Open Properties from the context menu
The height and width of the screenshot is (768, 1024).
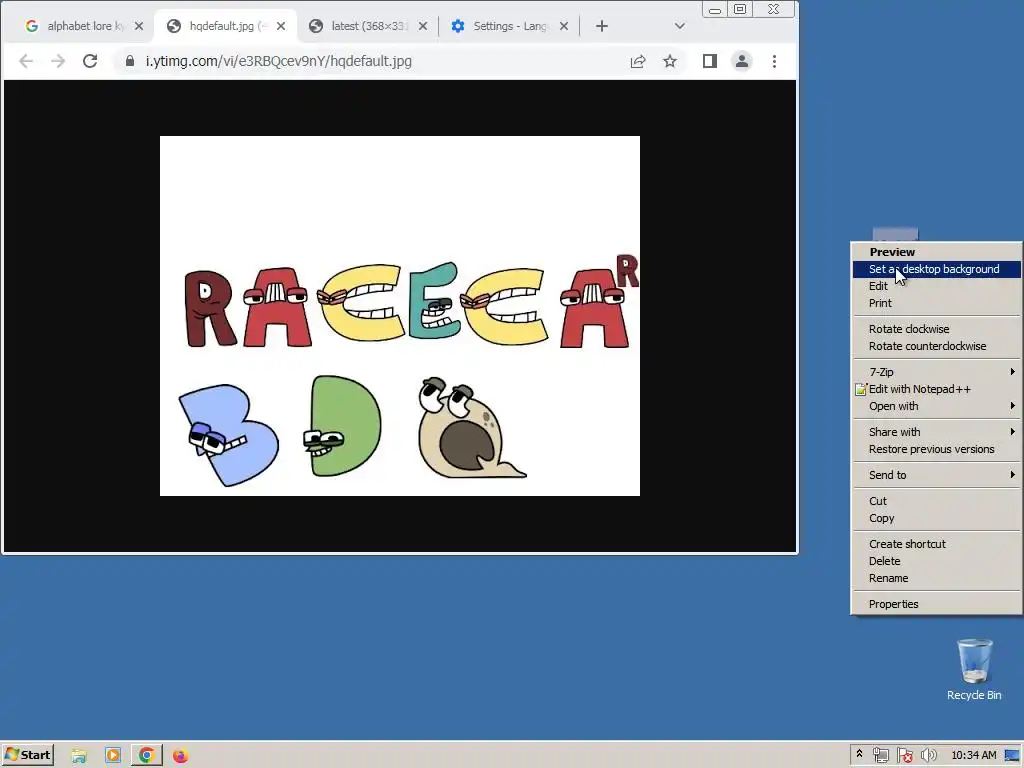pyautogui.click(x=936, y=604)
